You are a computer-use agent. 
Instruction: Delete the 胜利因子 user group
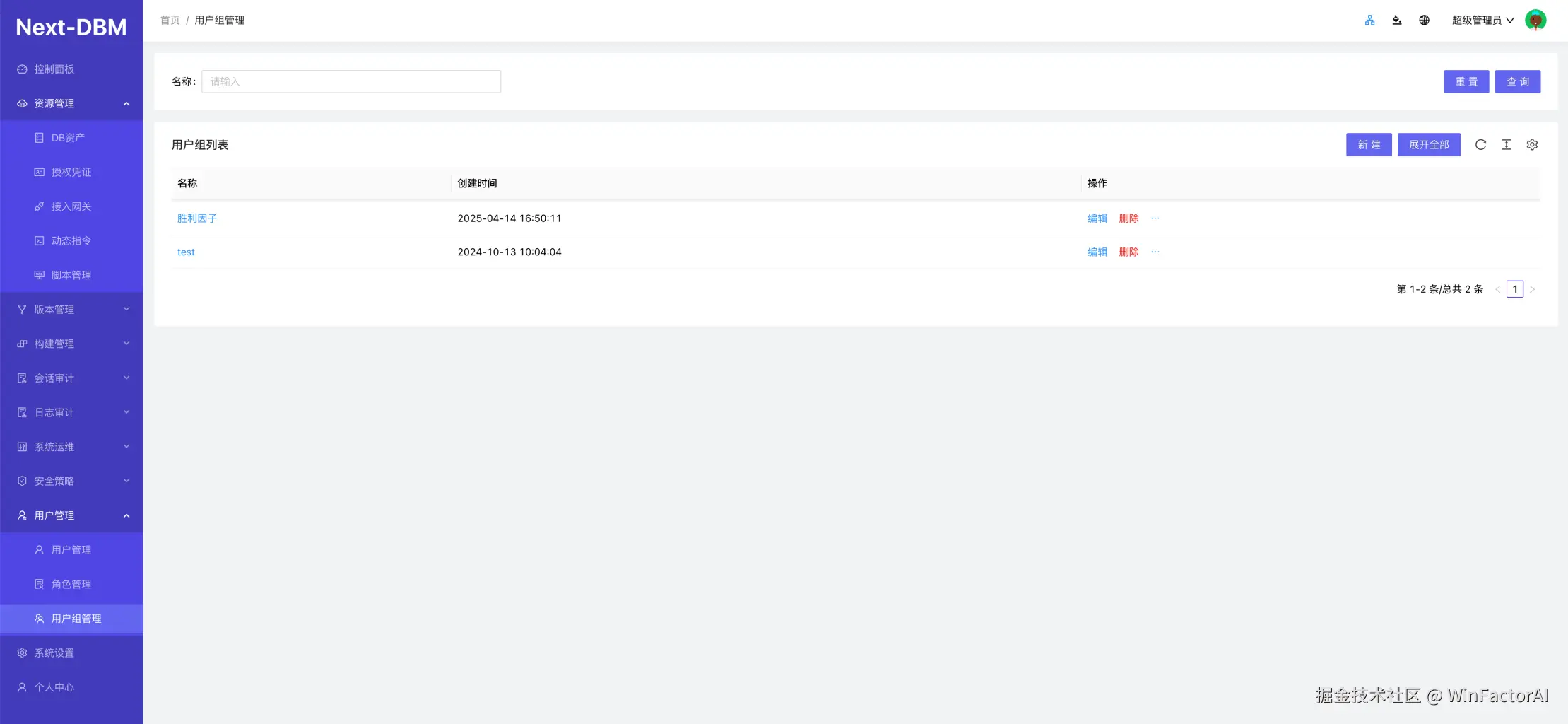(x=1128, y=218)
